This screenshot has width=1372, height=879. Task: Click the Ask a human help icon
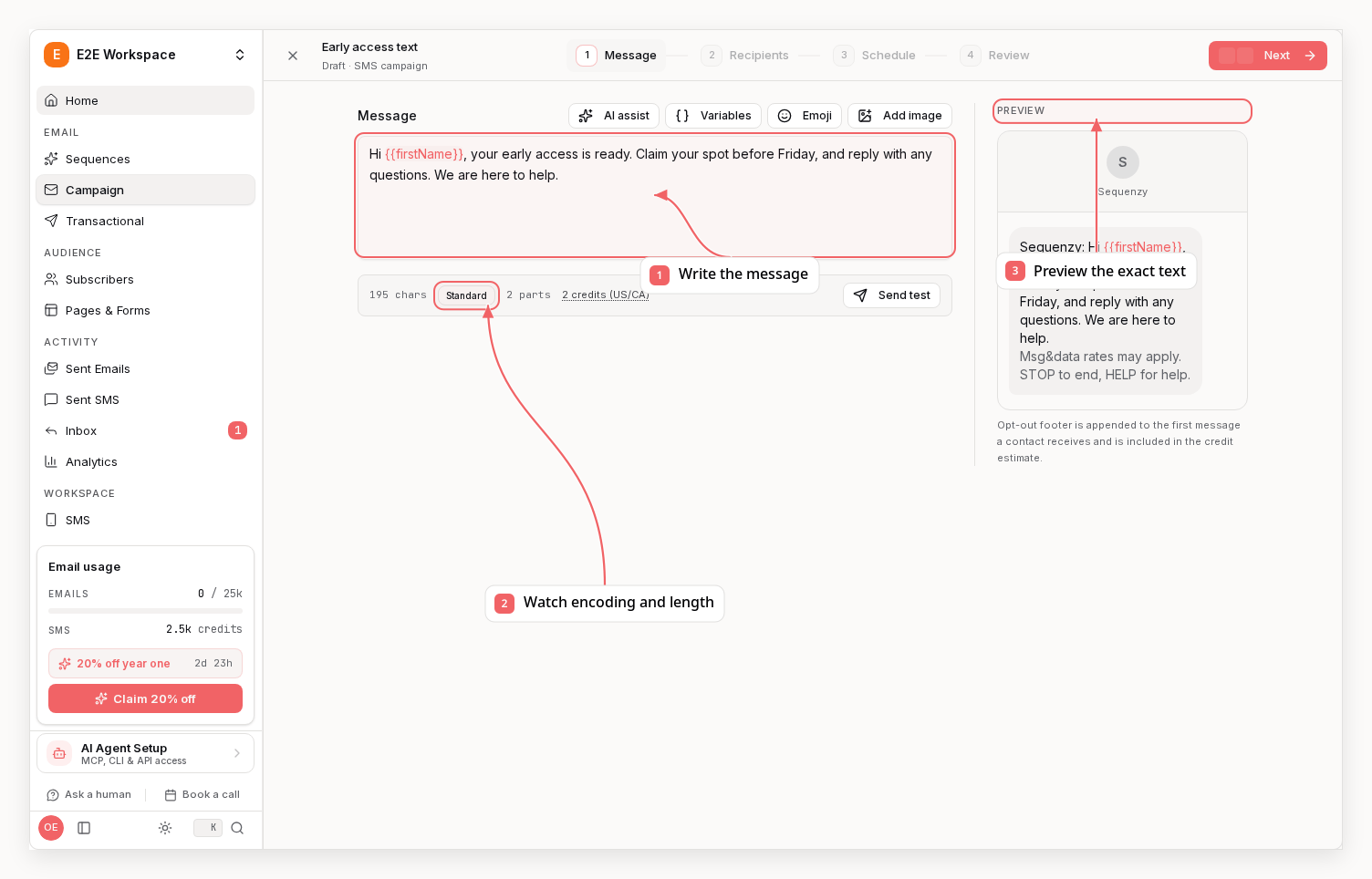click(53, 795)
